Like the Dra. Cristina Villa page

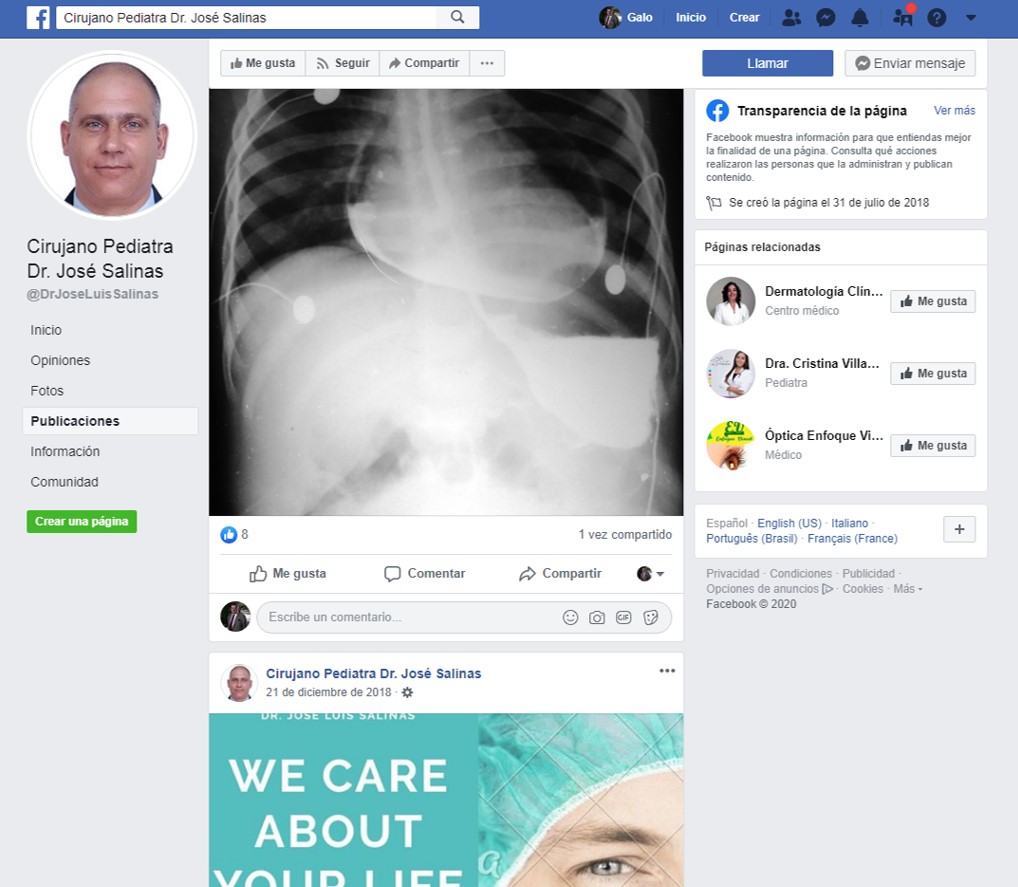coord(932,373)
